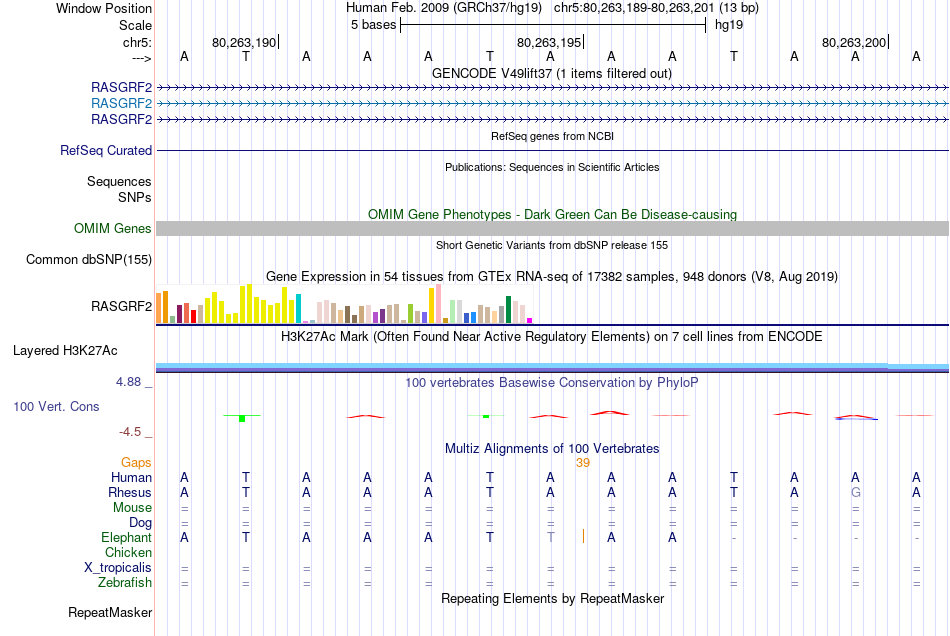Click the orange insertion bar in Elephant row
Image resolution: width=950 pixels, height=636 pixels.
point(583,536)
